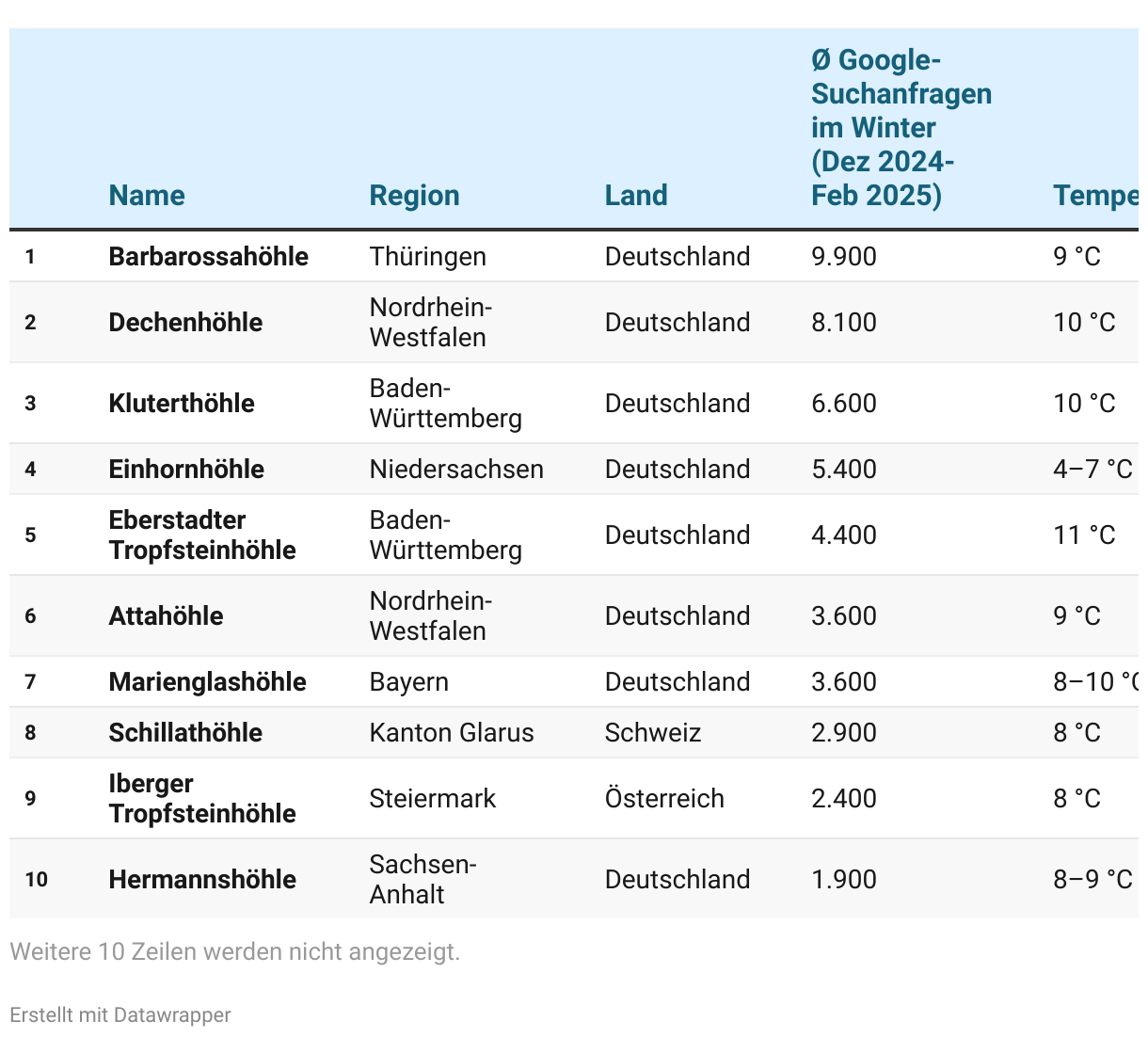Click the Dechenhöhle cave name
Viewport: 1148px width, 1037px height.
coord(185,322)
